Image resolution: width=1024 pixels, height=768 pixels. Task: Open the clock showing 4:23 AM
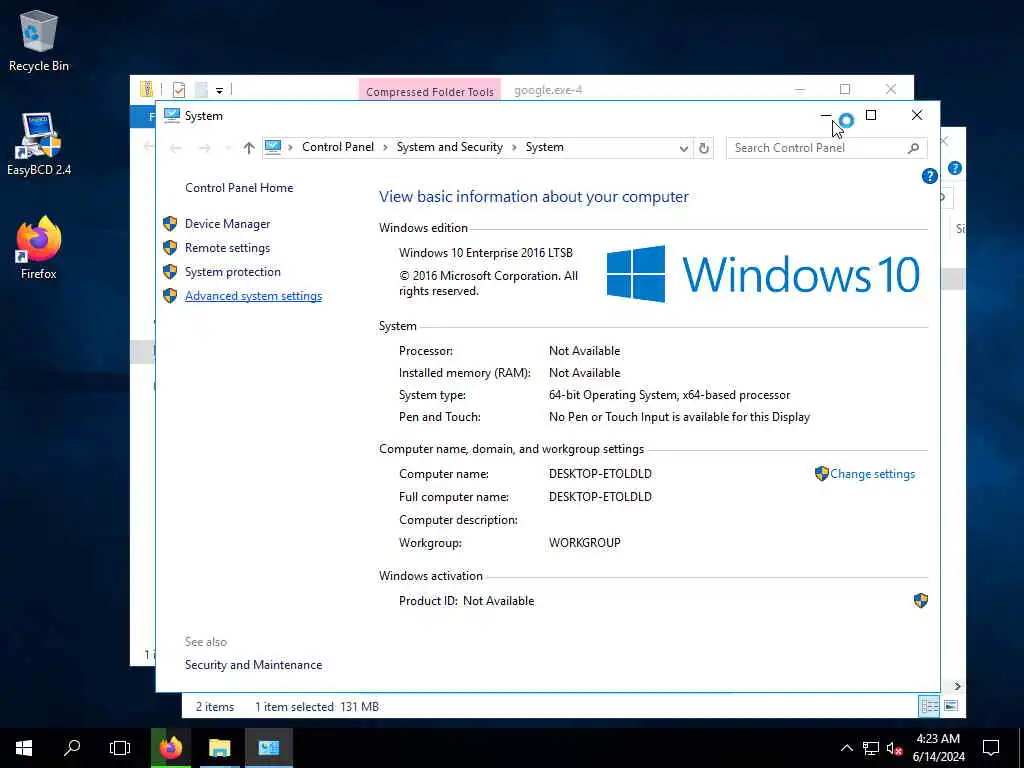938,748
